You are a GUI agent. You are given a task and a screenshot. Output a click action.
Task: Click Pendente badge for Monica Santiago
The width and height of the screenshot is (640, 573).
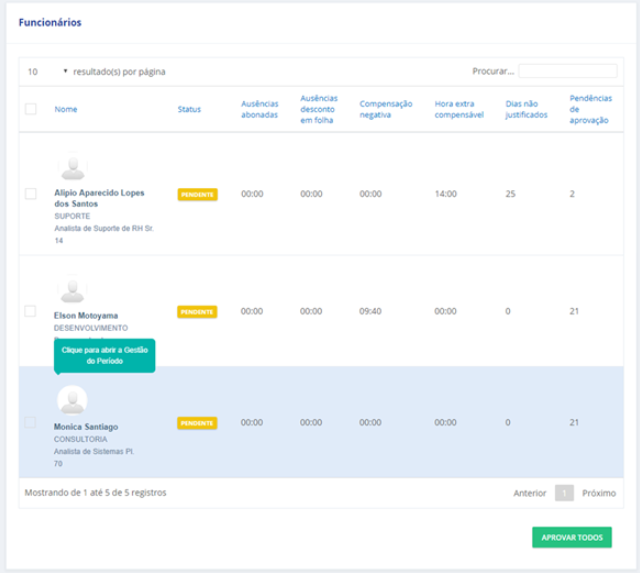(x=197, y=423)
